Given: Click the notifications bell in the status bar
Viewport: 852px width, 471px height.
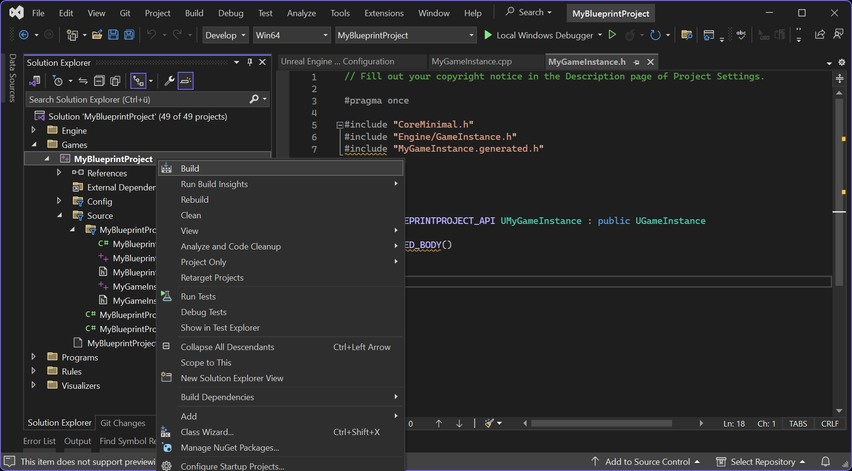Looking at the screenshot, I should tap(825, 462).
